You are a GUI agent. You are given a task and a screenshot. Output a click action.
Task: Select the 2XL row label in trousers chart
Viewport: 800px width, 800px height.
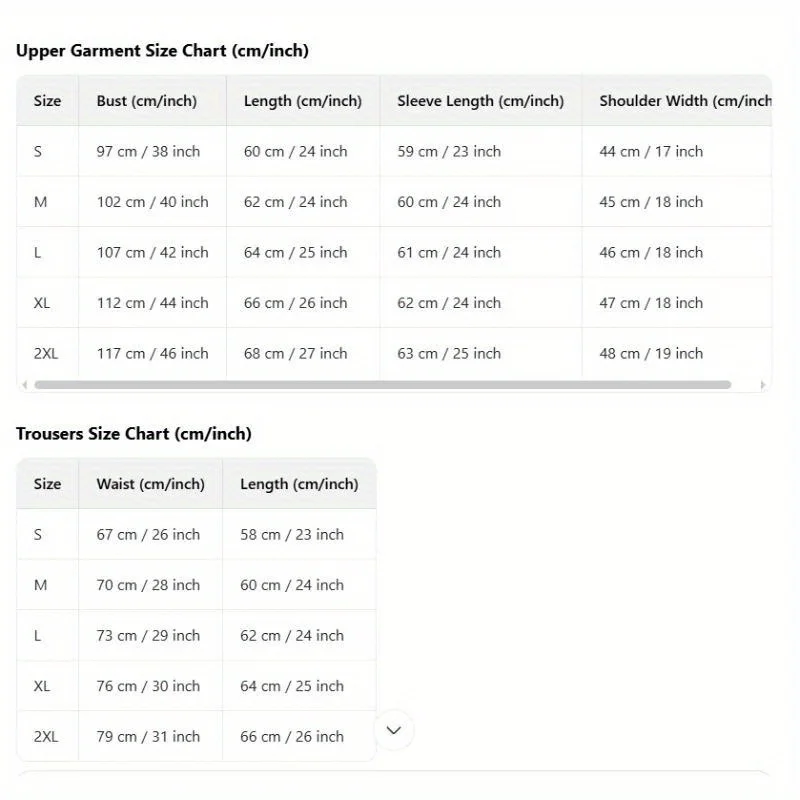pyautogui.click(x=46, y=737)
